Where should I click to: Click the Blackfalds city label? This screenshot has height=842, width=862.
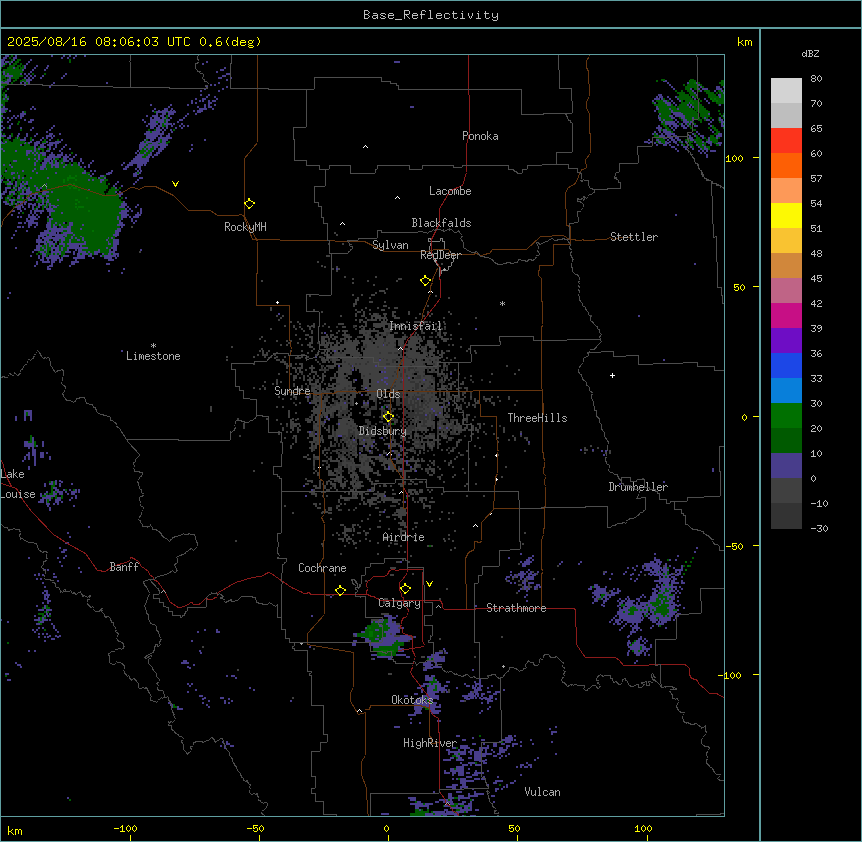click(x=441, y=223)
